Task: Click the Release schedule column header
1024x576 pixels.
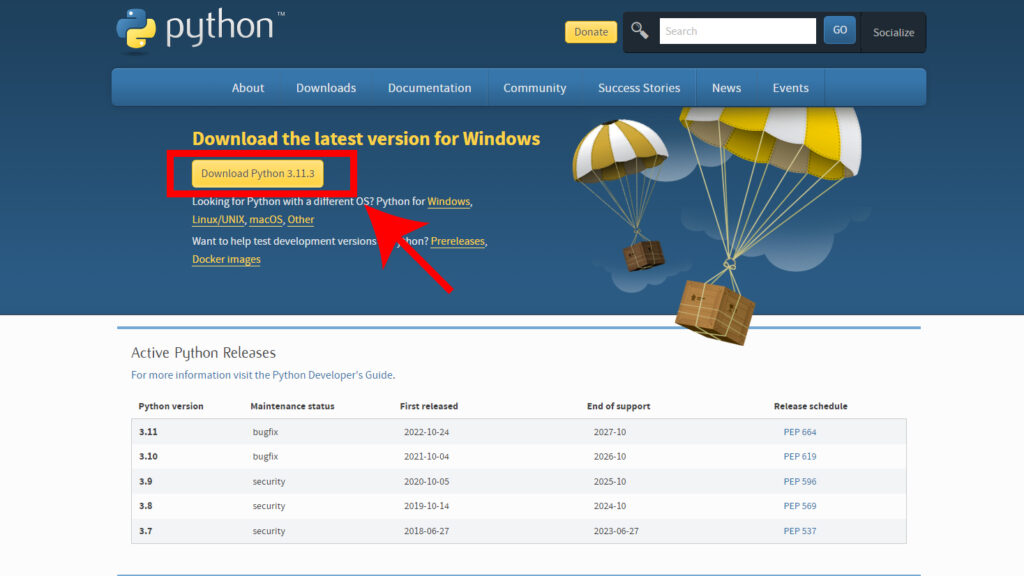Action: tap(810, 406)
